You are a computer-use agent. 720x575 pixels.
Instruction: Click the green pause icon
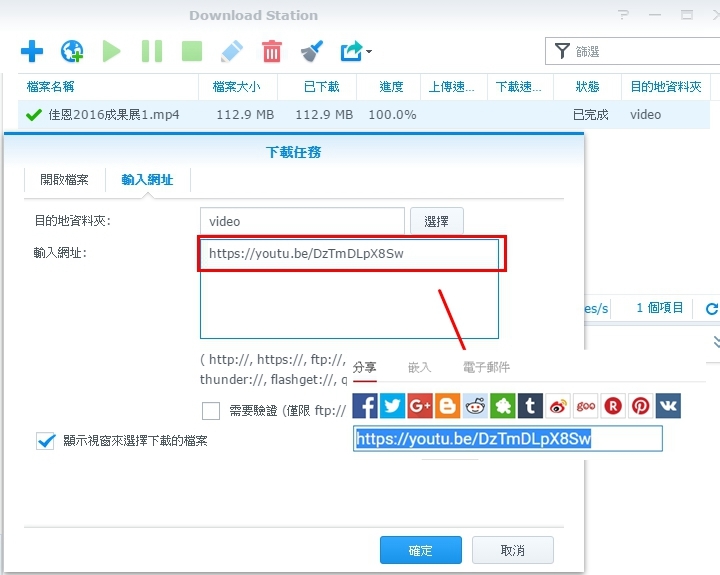tap(152, 51)
